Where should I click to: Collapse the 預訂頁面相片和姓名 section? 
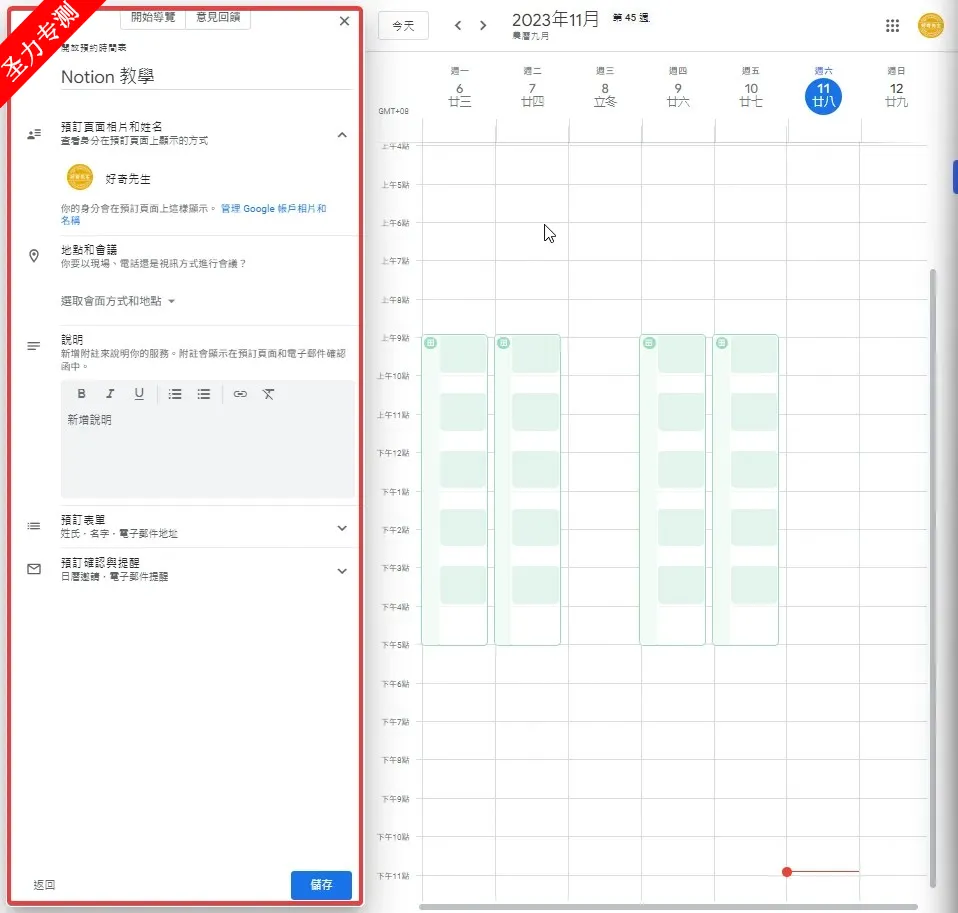(x=342, y=133)
